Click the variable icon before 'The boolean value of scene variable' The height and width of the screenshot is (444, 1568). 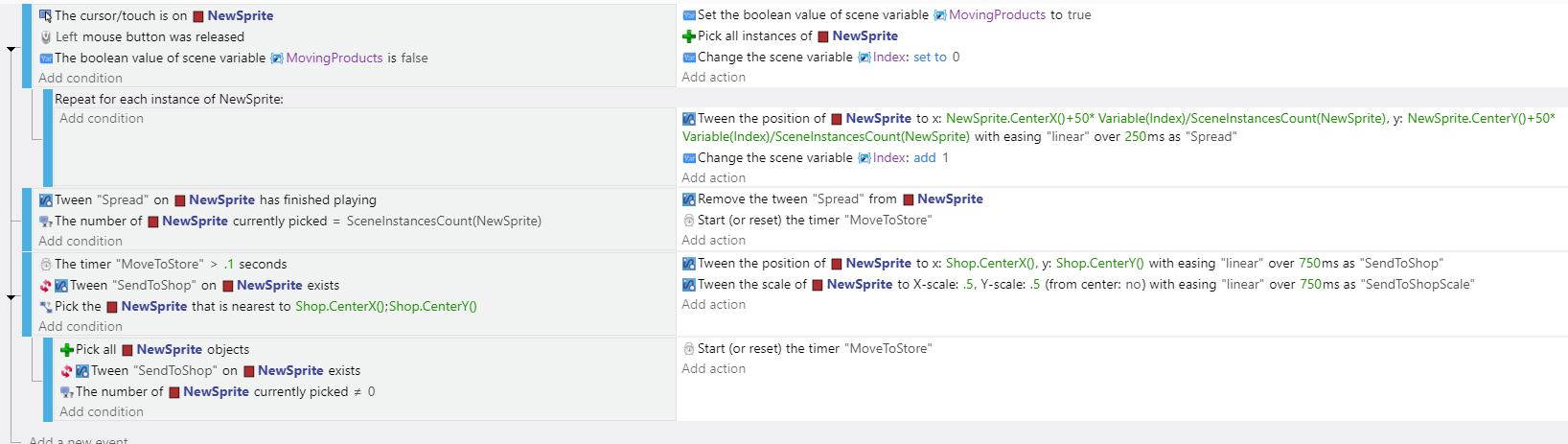(45, 58)
